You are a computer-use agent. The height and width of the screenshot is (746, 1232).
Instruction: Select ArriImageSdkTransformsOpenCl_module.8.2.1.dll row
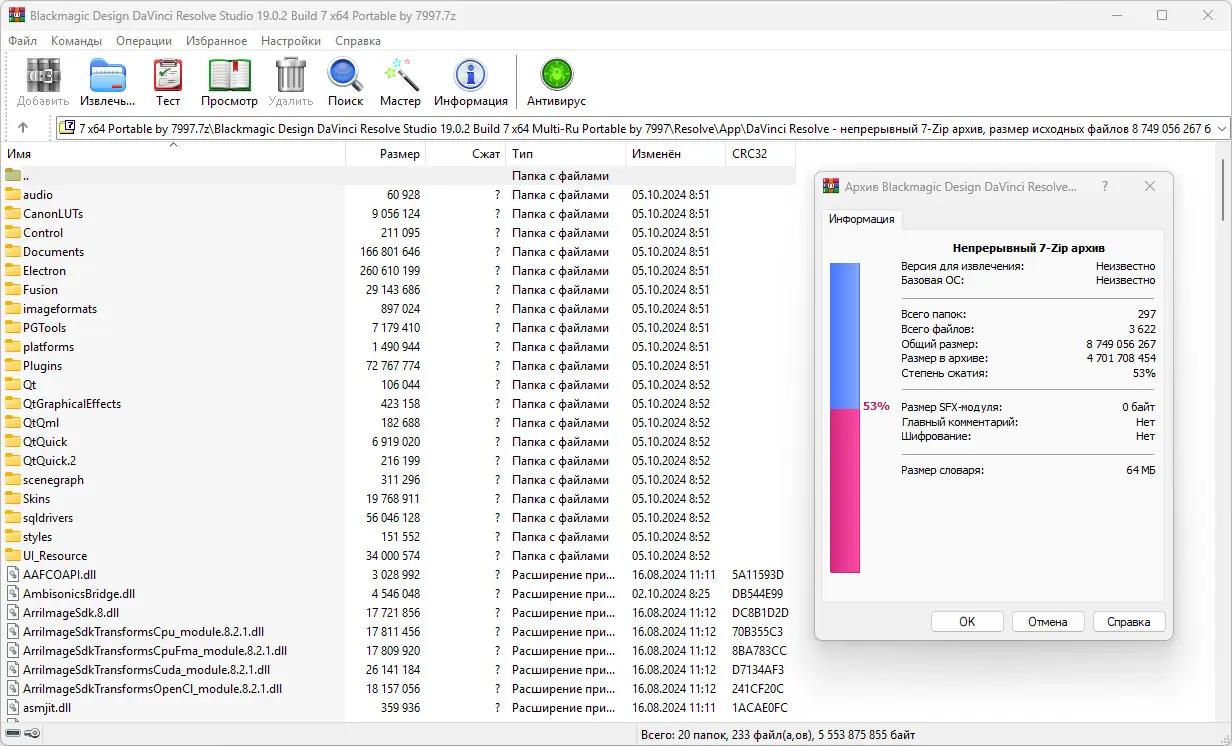pyautogui.click(x=400, y=689)
